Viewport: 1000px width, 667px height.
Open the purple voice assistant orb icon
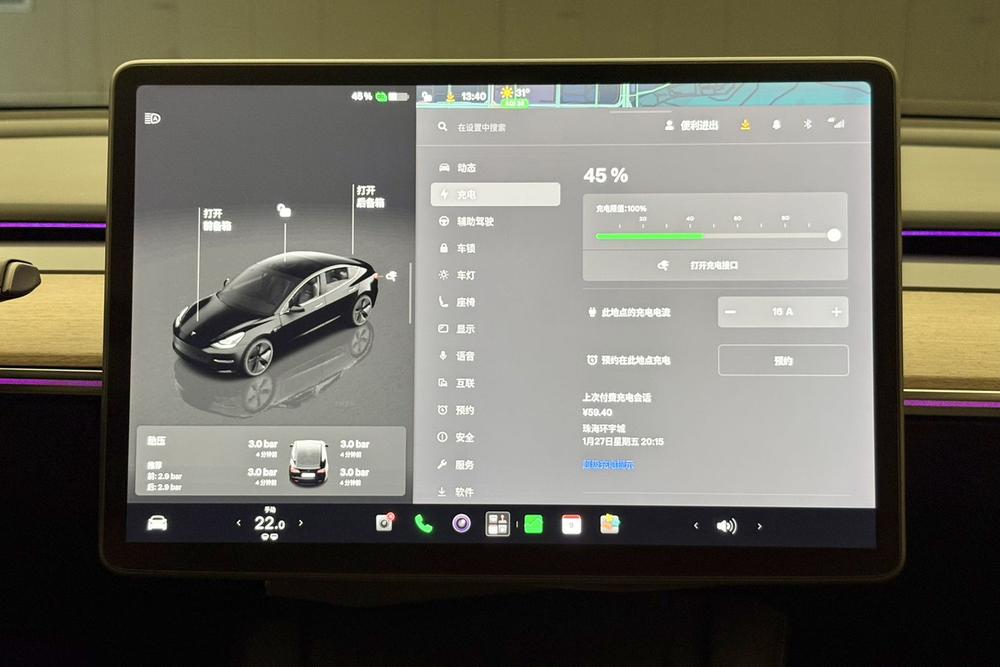[461, 524]
